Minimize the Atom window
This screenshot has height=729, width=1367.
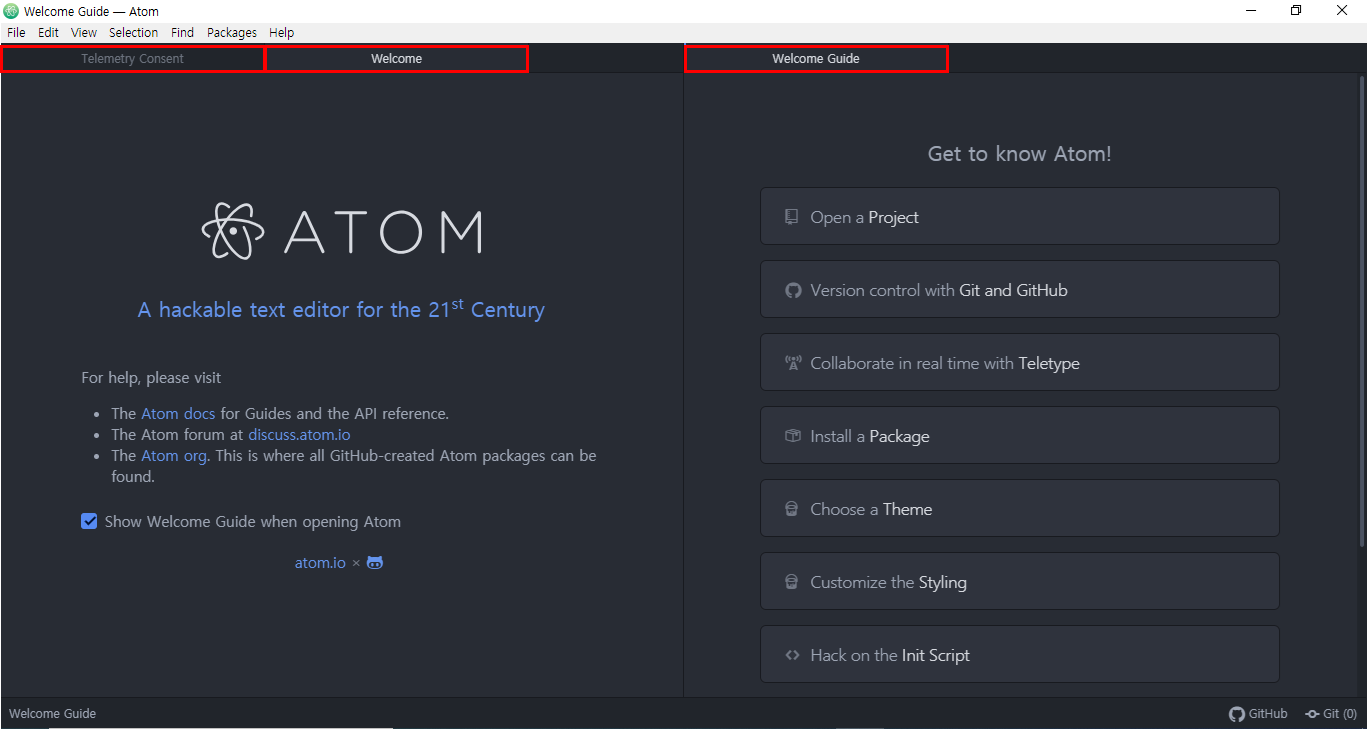pos(1251,11)
